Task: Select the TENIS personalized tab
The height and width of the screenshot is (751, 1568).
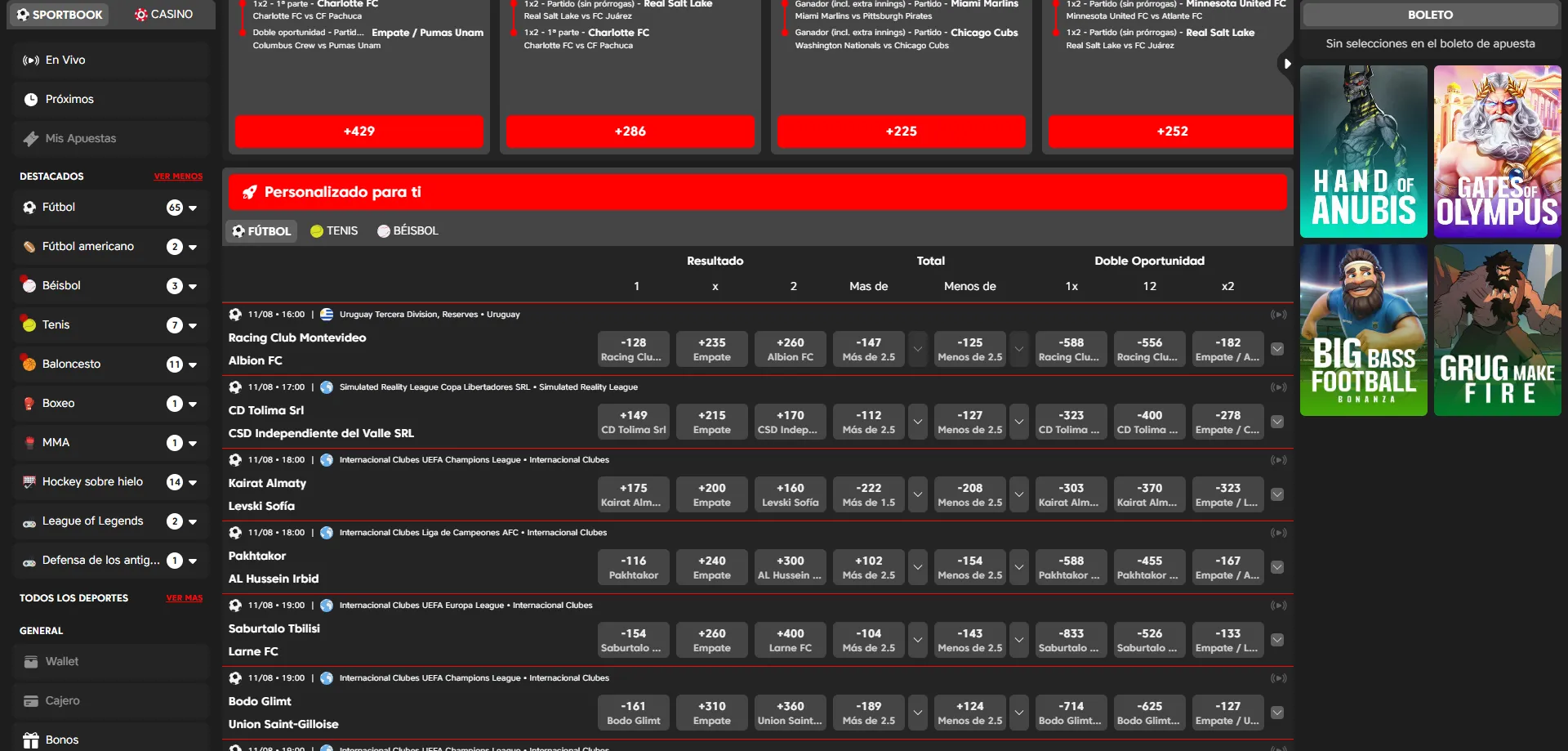Action: [334, 231]
